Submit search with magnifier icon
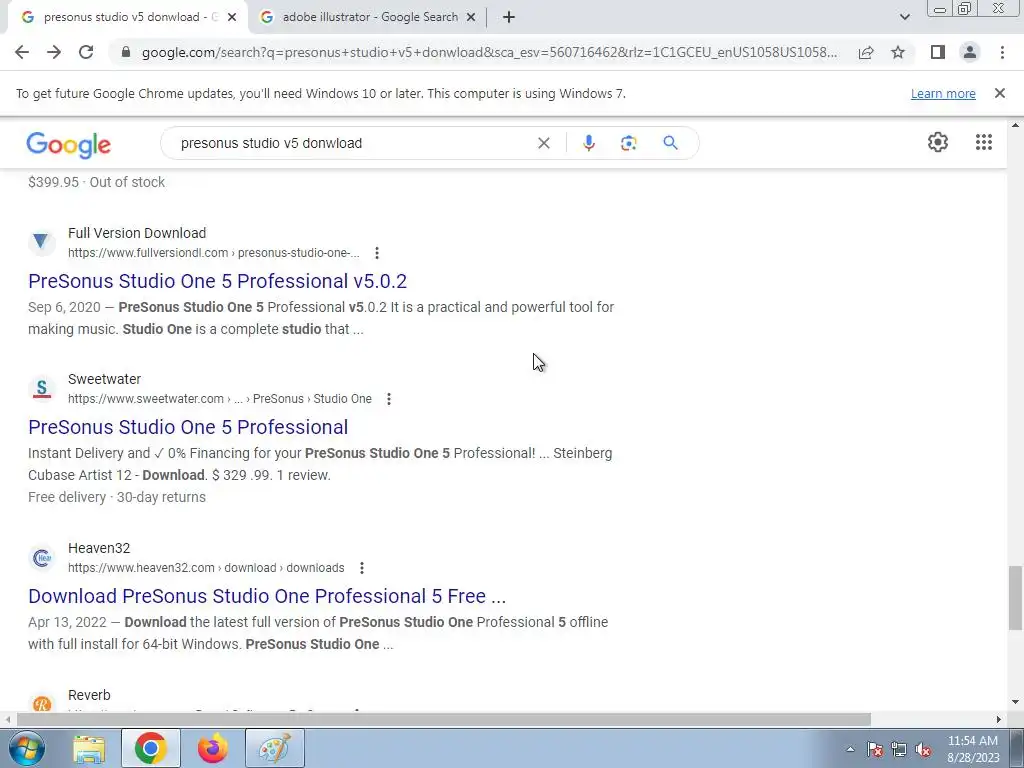1024x768 pixels. point(670,143)
